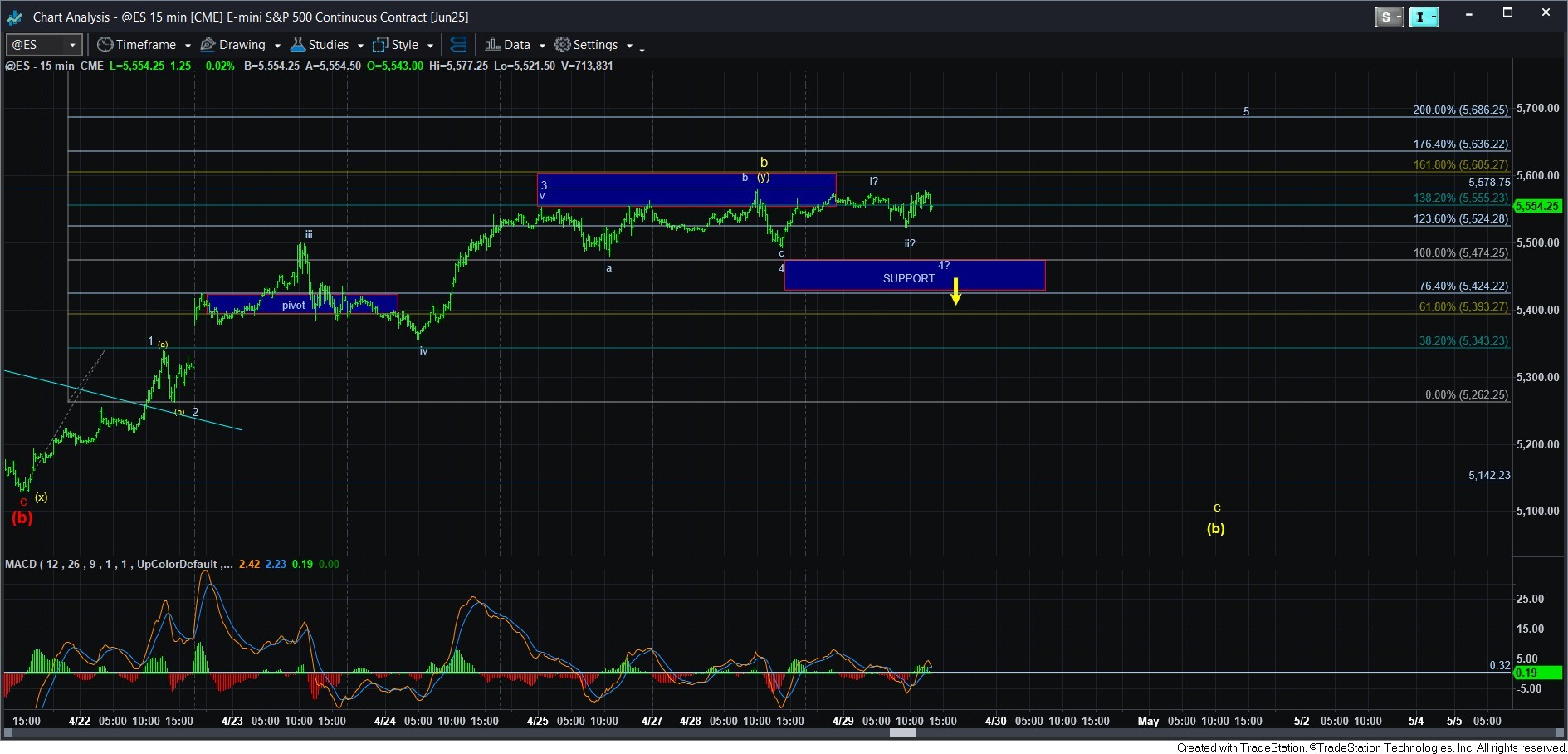Select the blue pivot rectangle
The width and height of the screenshot is (1568, 754).
click(301, 304)
